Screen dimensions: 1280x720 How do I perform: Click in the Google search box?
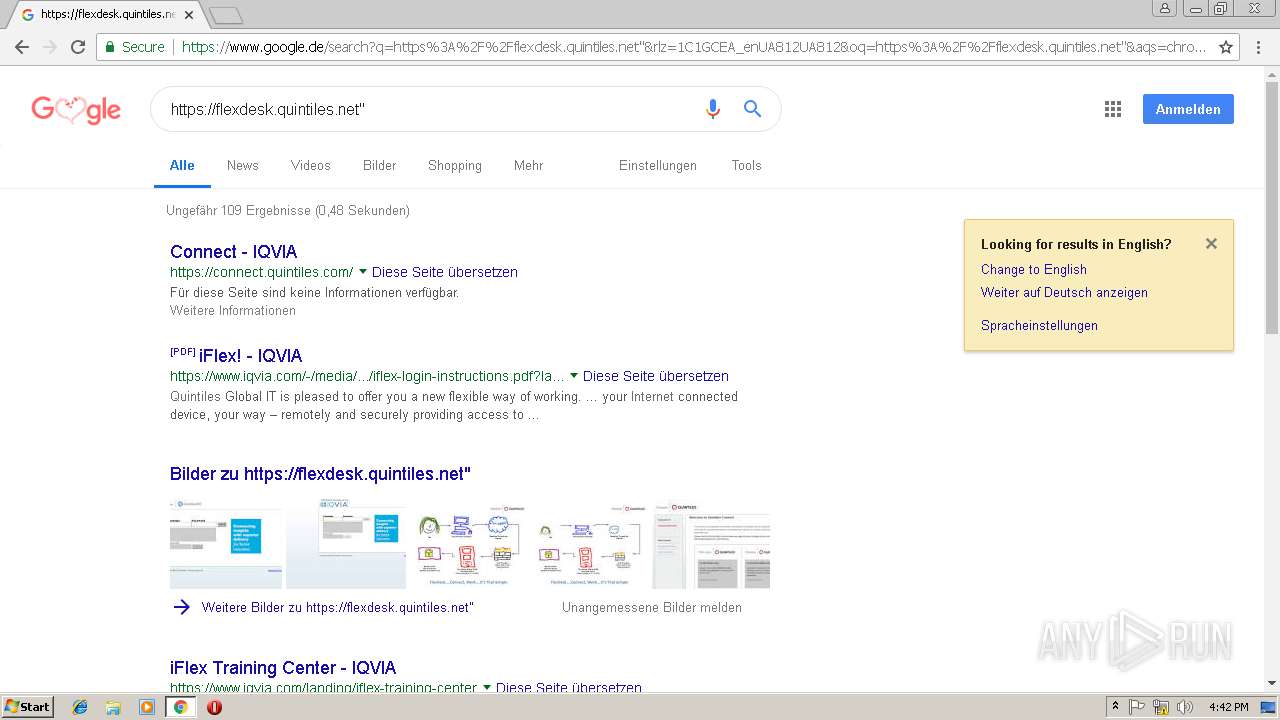pos(430,109)
